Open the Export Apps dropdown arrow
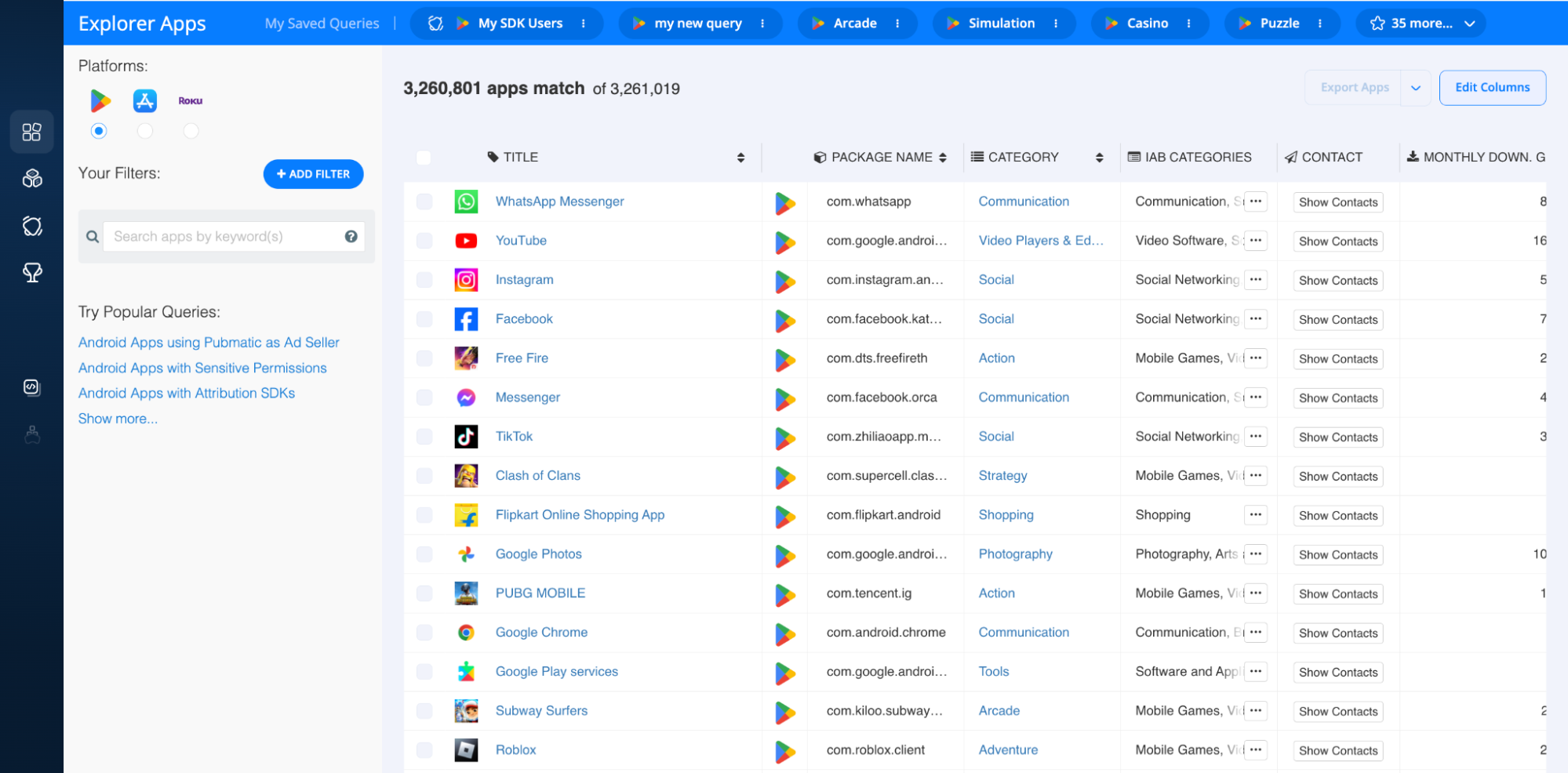Screen dimensions: 1568x773 click(x=1416, y=88)
